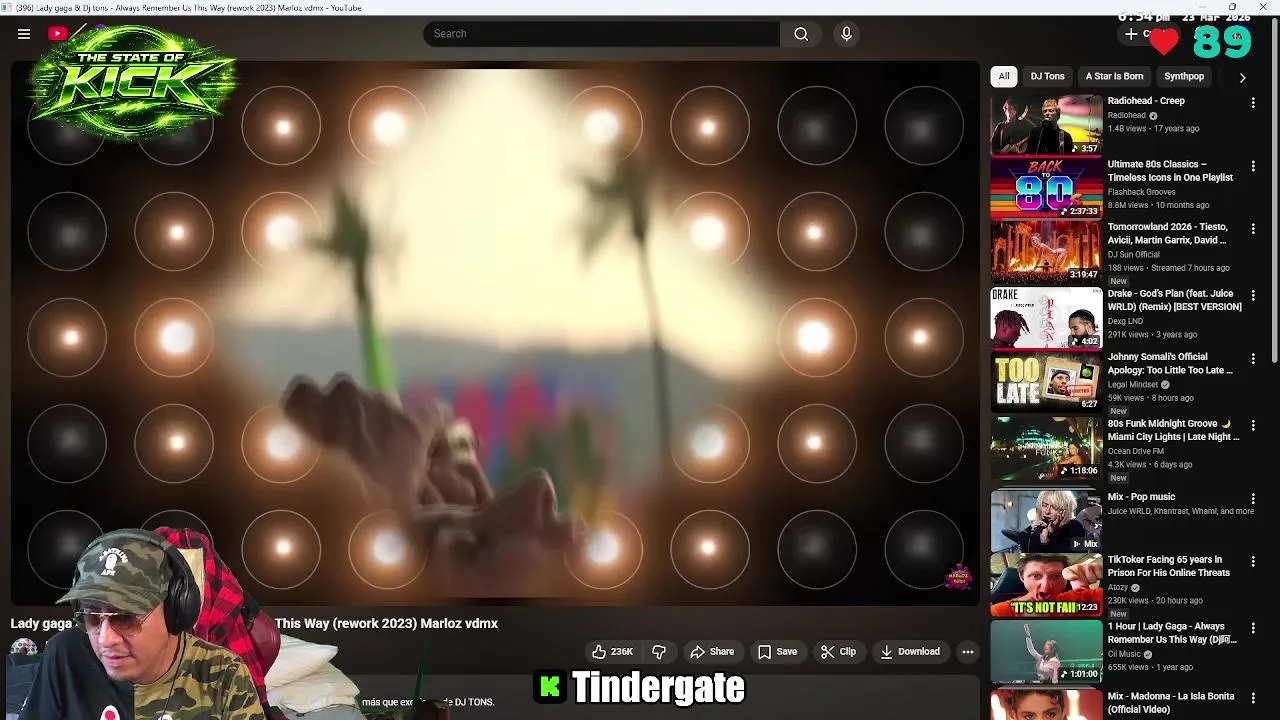The height and width of the screenshot is (720, 1280).
Task: Click into the YouTube Search field
Action: (x=601, y=34)
